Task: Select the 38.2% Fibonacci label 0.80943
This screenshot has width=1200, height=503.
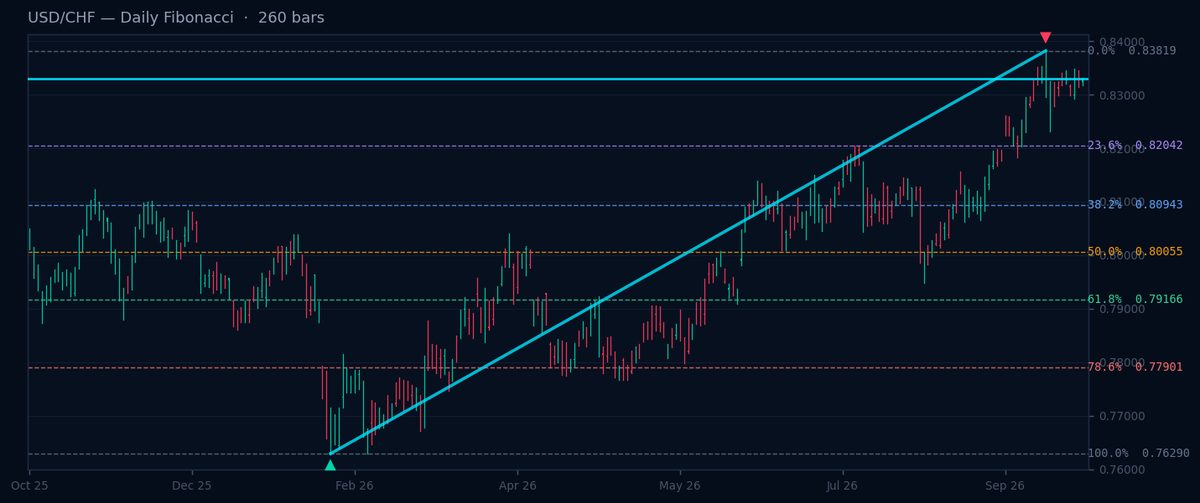Action: [1135, 205]
